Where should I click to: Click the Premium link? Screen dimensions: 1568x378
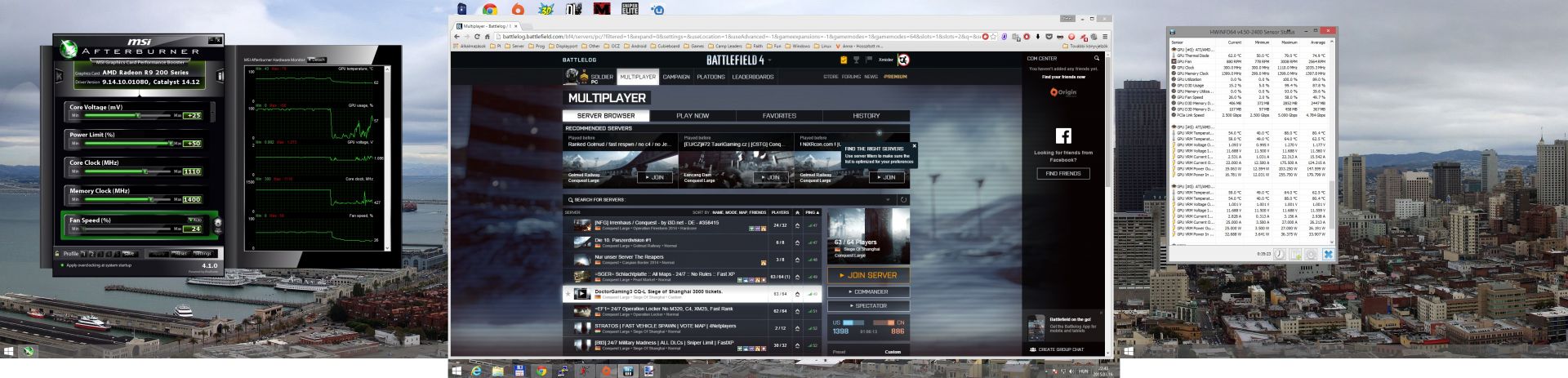point(894,77)
